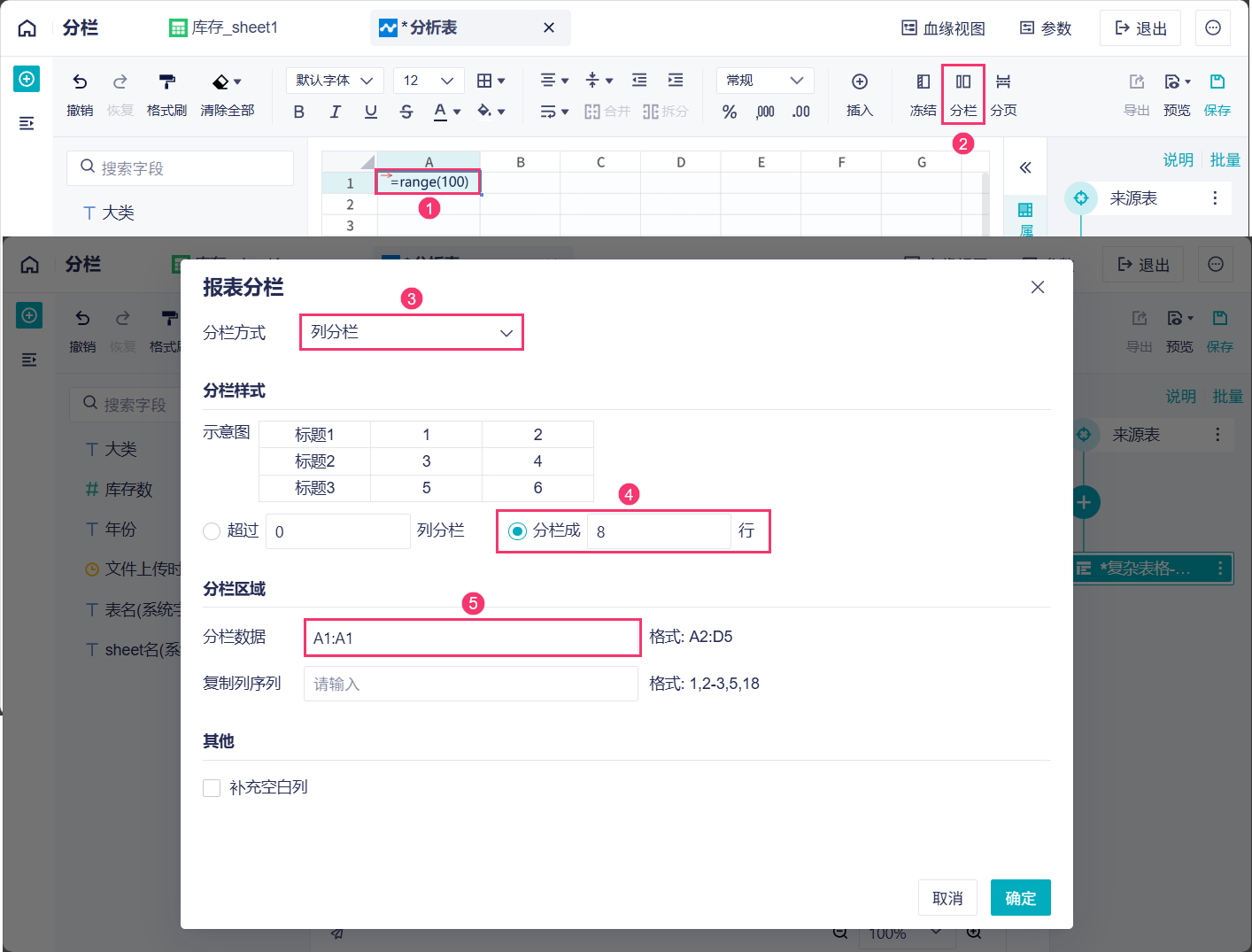Screen dimensions: 1252x952
Task: Click the decrease indent icon
Action: pos(639,81)
